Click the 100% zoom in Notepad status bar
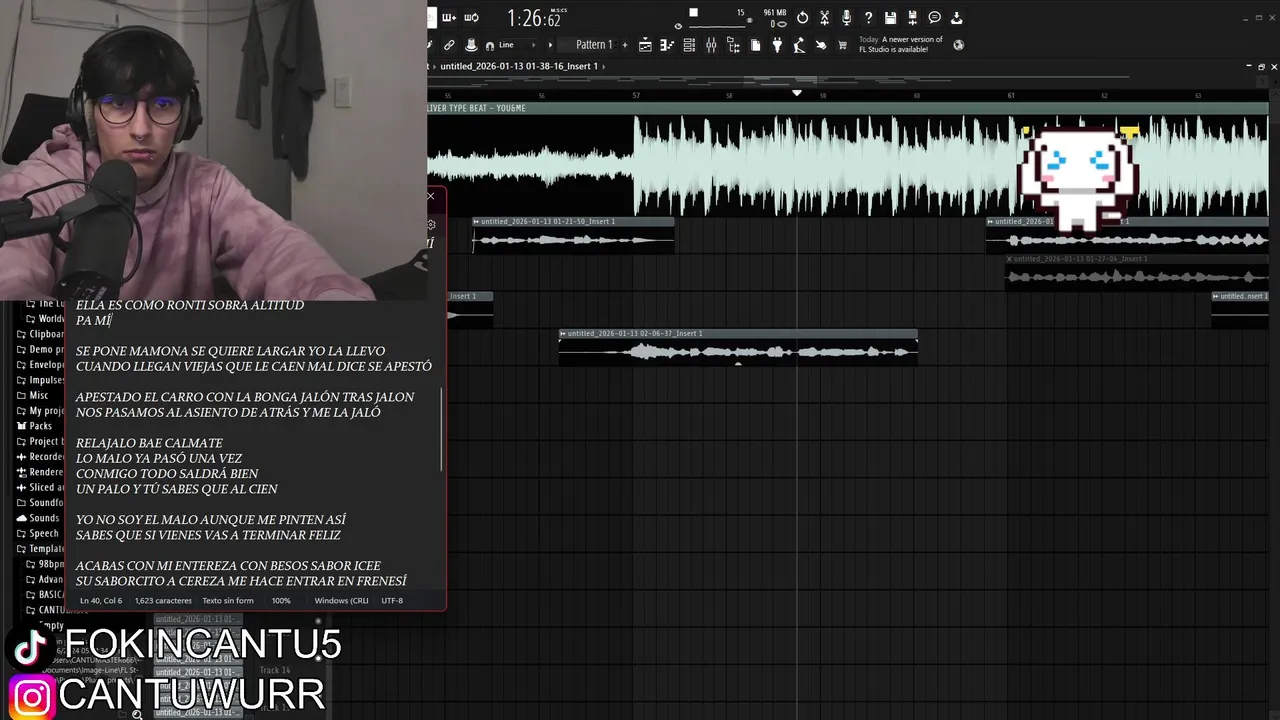Screen dimensions: 1280x720 (281, 601)
